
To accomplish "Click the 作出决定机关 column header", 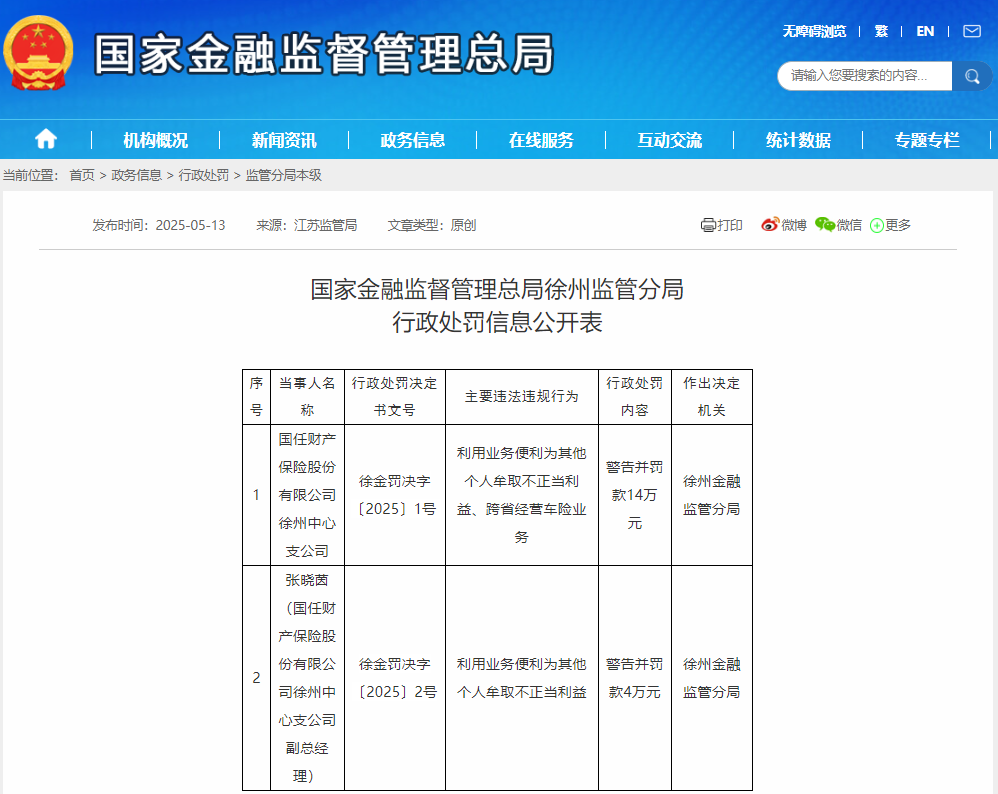I will (x=712, y=397).
